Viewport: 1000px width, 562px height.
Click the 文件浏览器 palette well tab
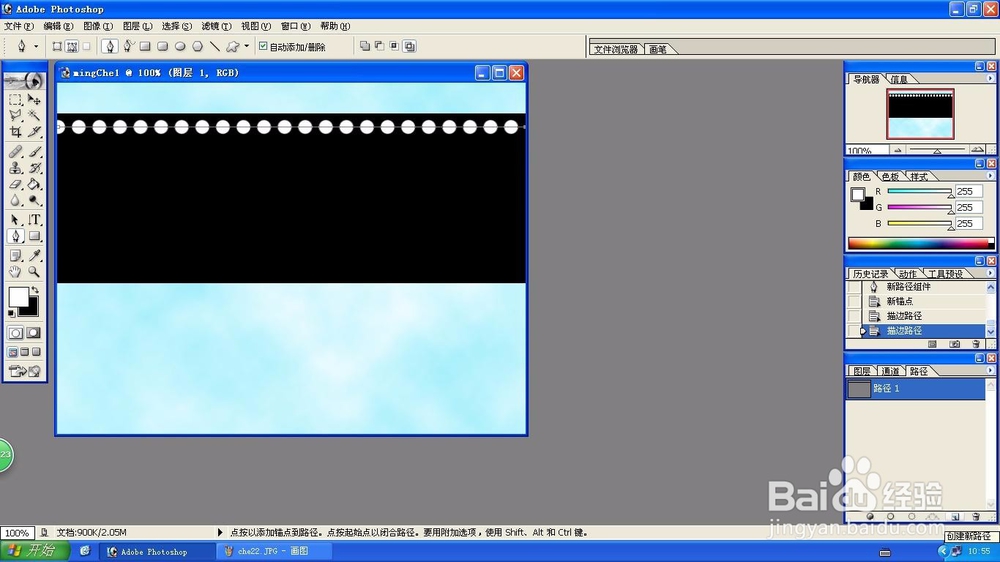point(615,49)
